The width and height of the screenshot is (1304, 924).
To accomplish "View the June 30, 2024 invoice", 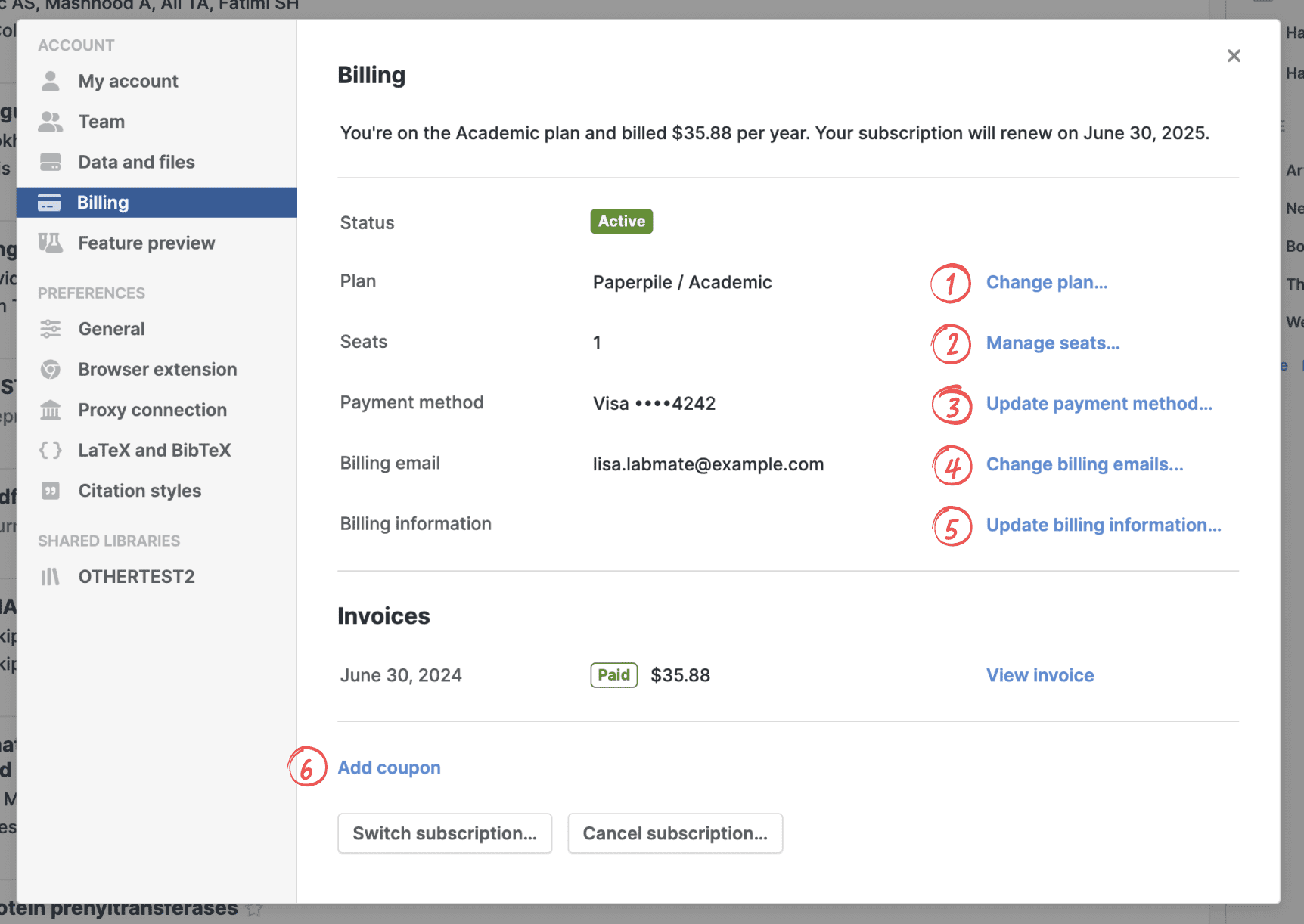I will pyautogui.click(x=1039, y=675).
